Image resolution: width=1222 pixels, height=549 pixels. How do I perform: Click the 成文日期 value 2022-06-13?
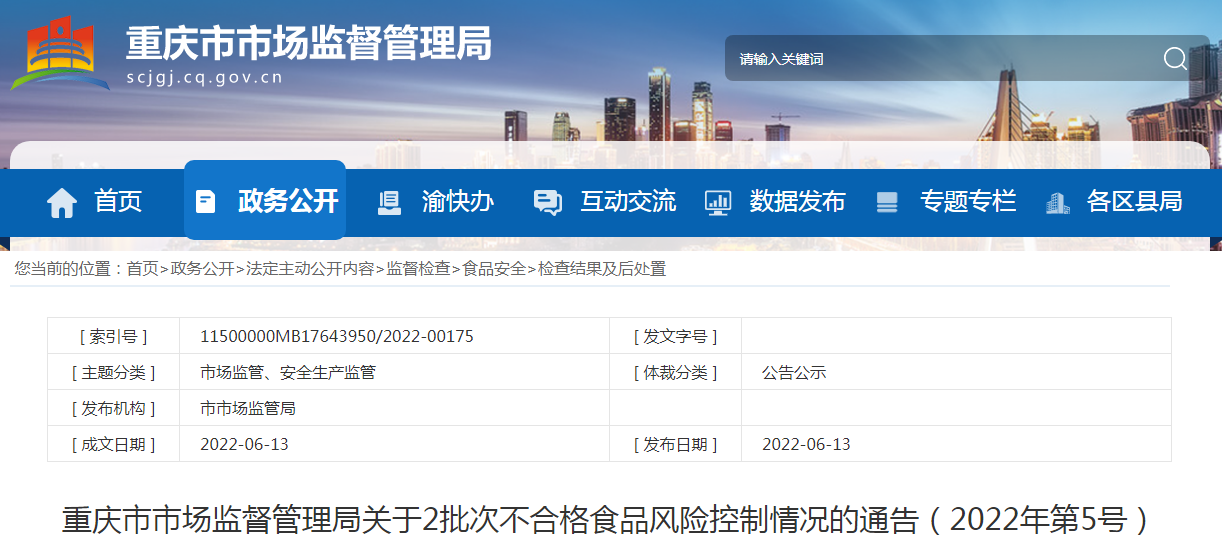[x=244, y=444]
